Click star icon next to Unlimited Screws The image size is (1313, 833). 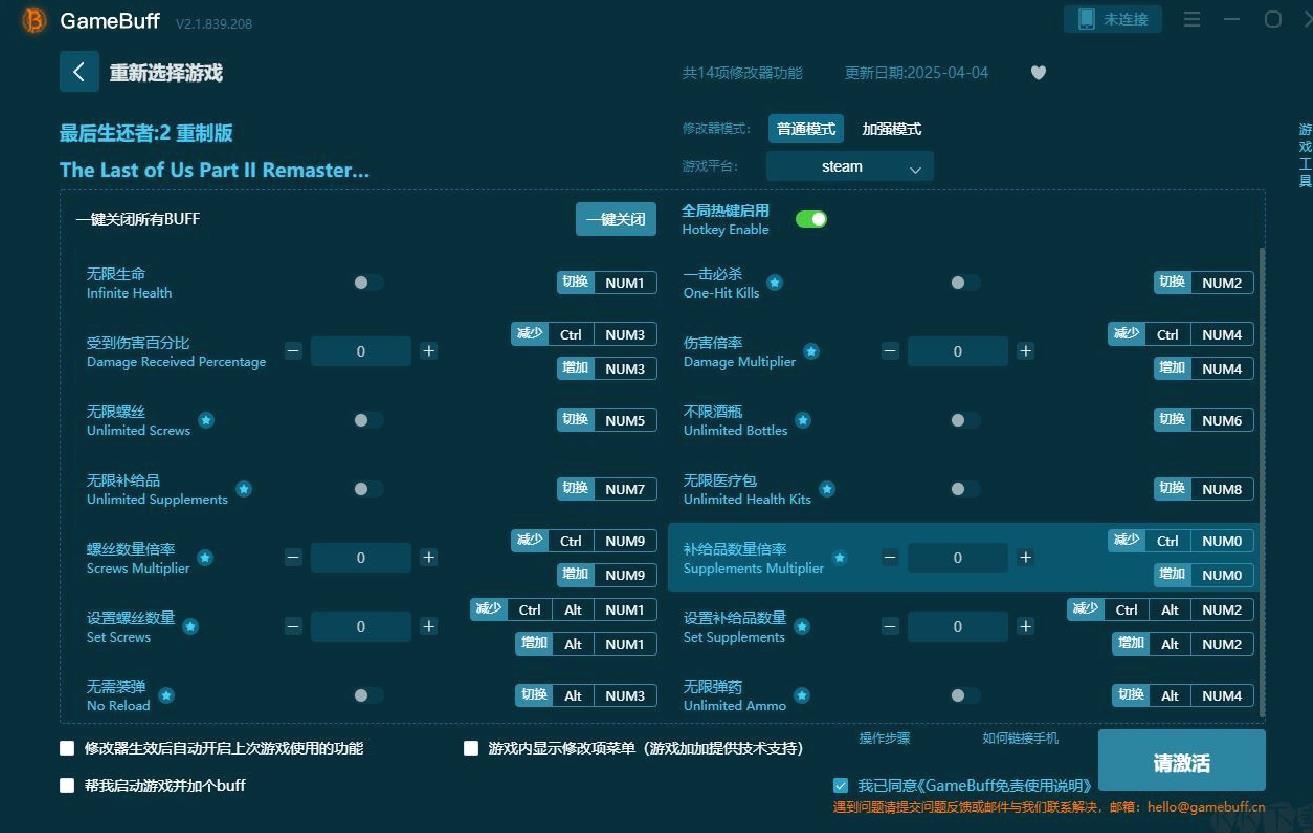click(205, 421)
